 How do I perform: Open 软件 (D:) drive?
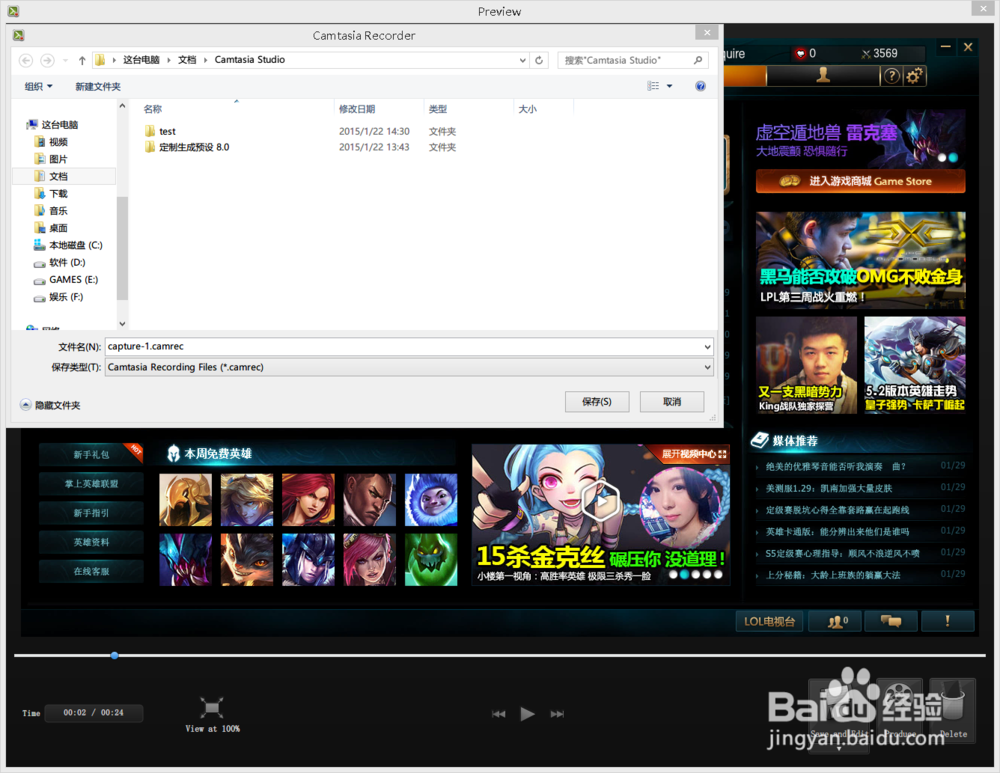click(67, 263)
